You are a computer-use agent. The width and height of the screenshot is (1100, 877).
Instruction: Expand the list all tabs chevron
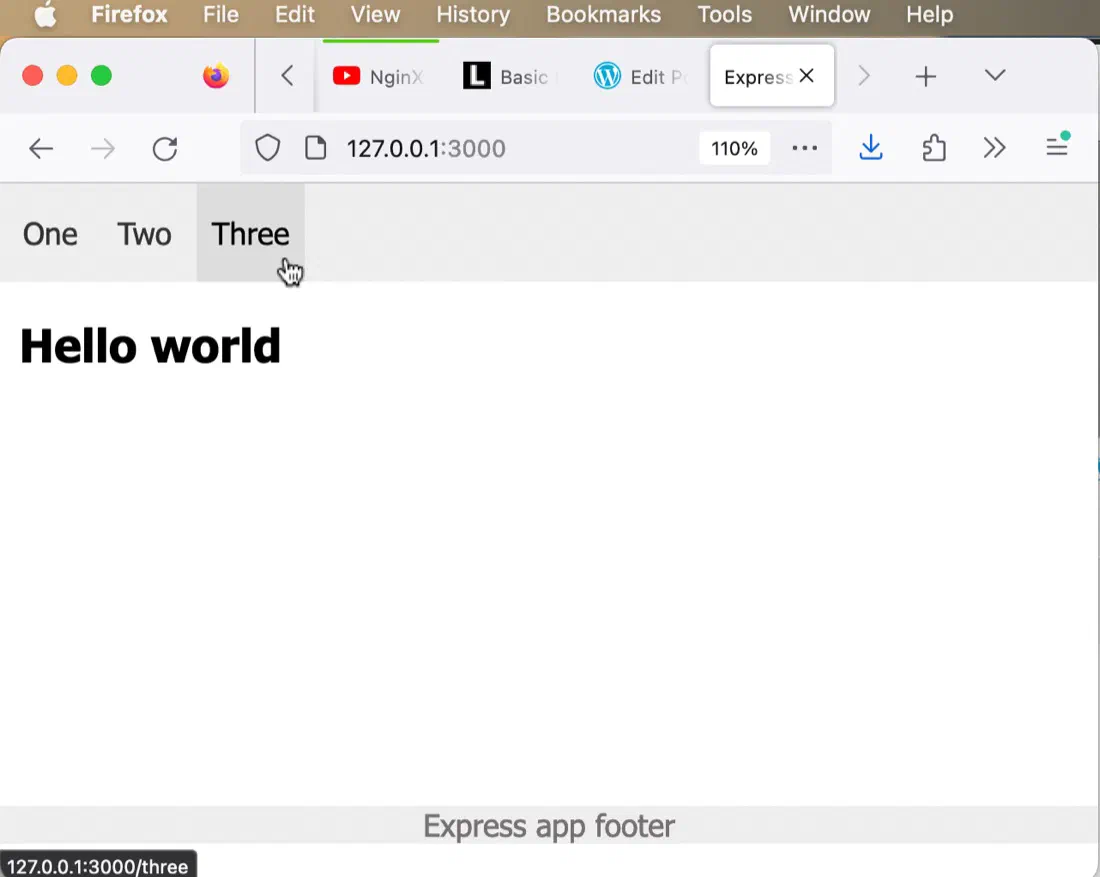(x=995, y=75)
